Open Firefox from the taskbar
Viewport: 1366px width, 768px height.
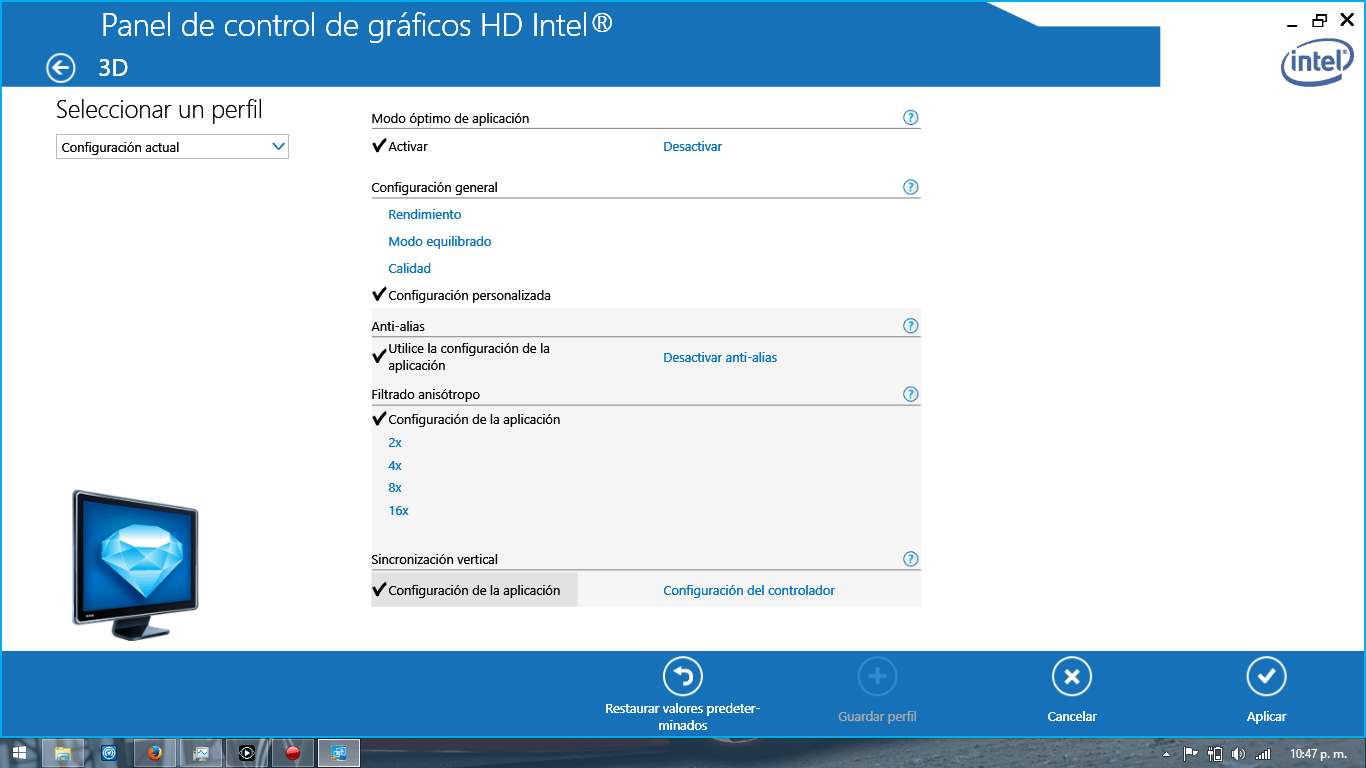click(155, 753)
